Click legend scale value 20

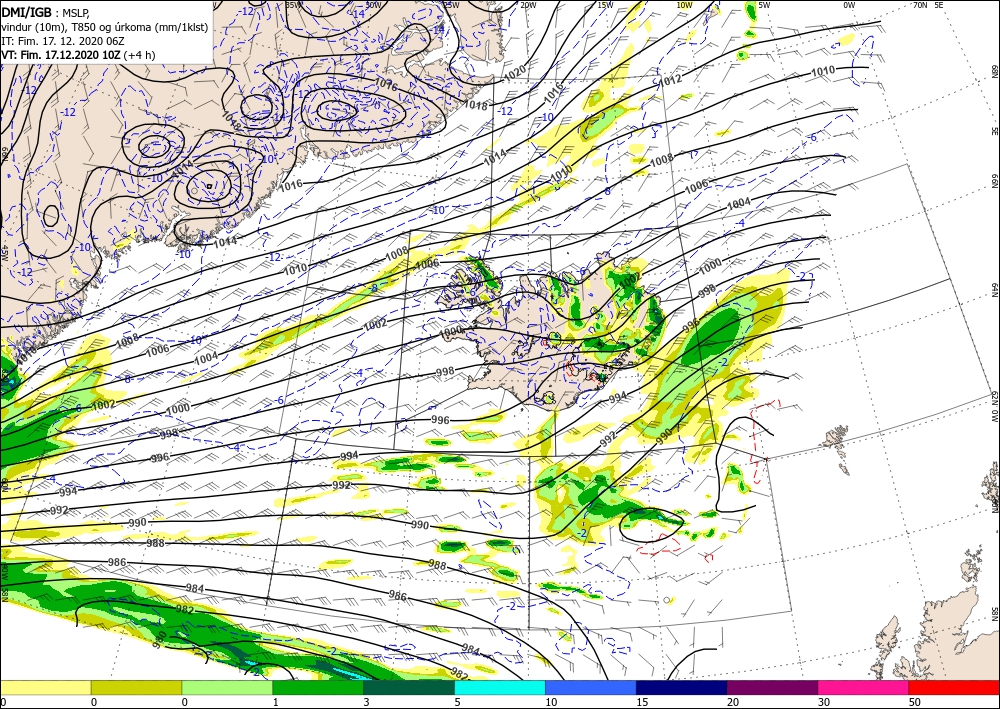click(733, 703)
